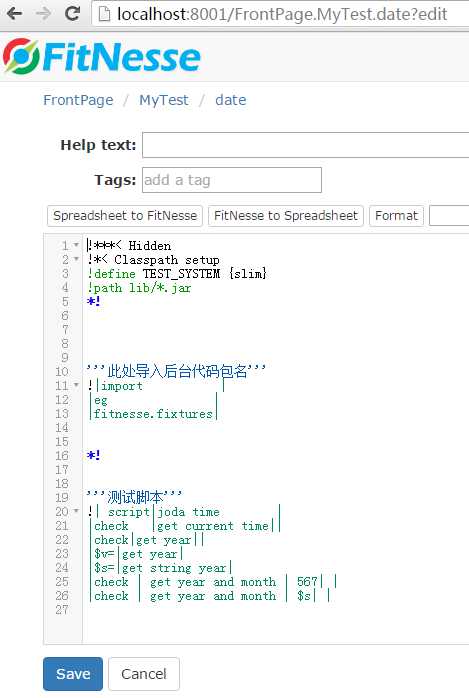This screenshot has width=469, height=698.
Task: Collapse the fold arrow on line 2
Action: [76, 259]
